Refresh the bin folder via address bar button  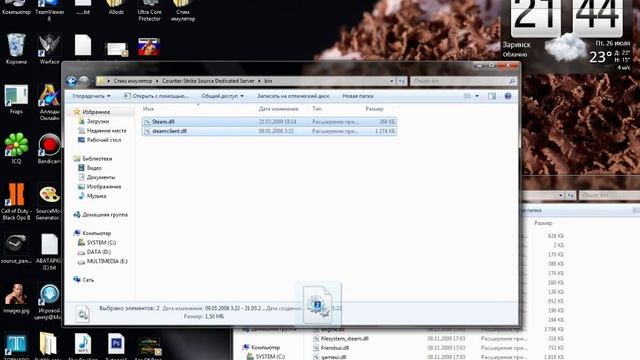pyautogui.click(x=402, y=81)
